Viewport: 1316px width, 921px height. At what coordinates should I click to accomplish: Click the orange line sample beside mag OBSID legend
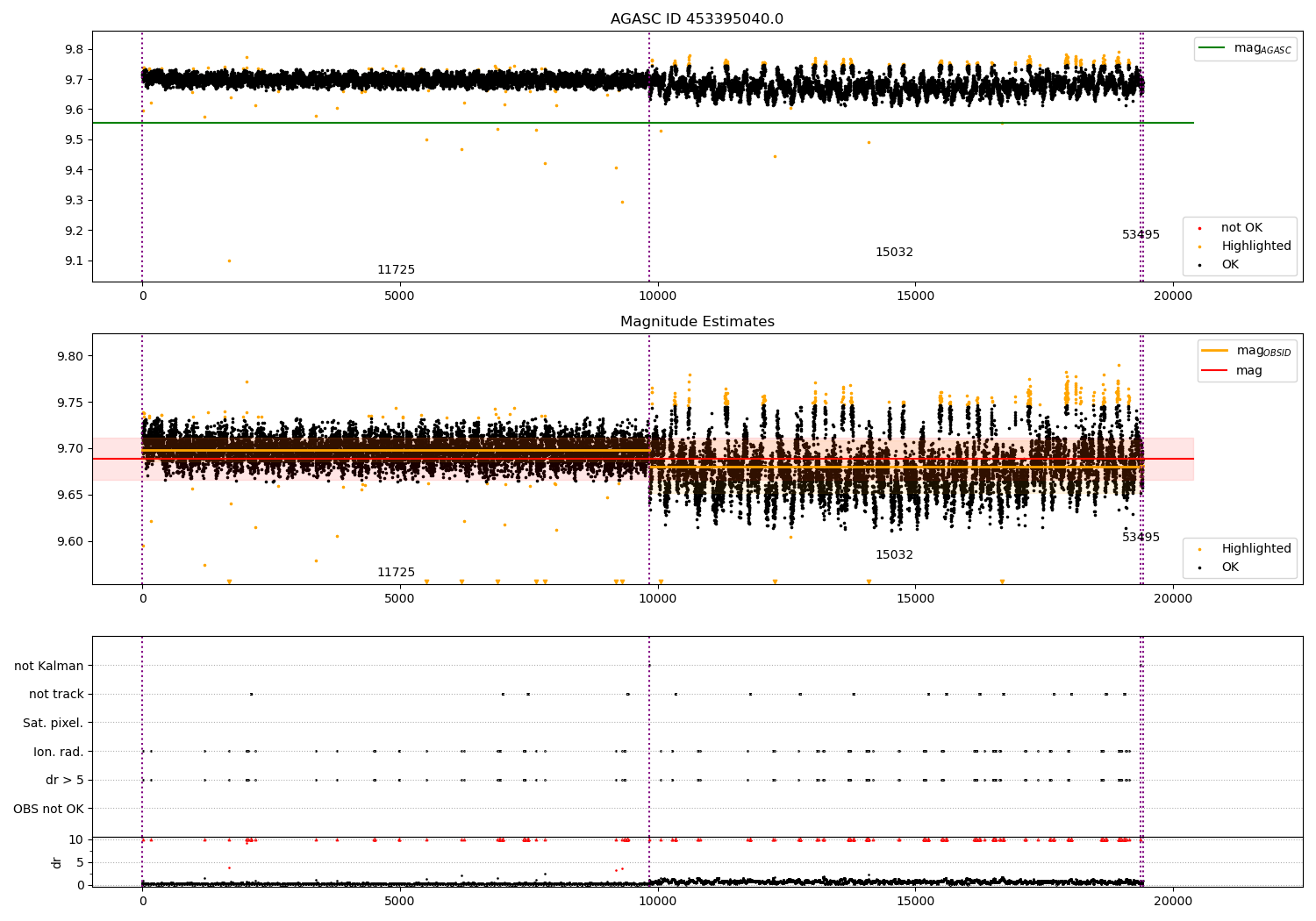(1214, 351)
